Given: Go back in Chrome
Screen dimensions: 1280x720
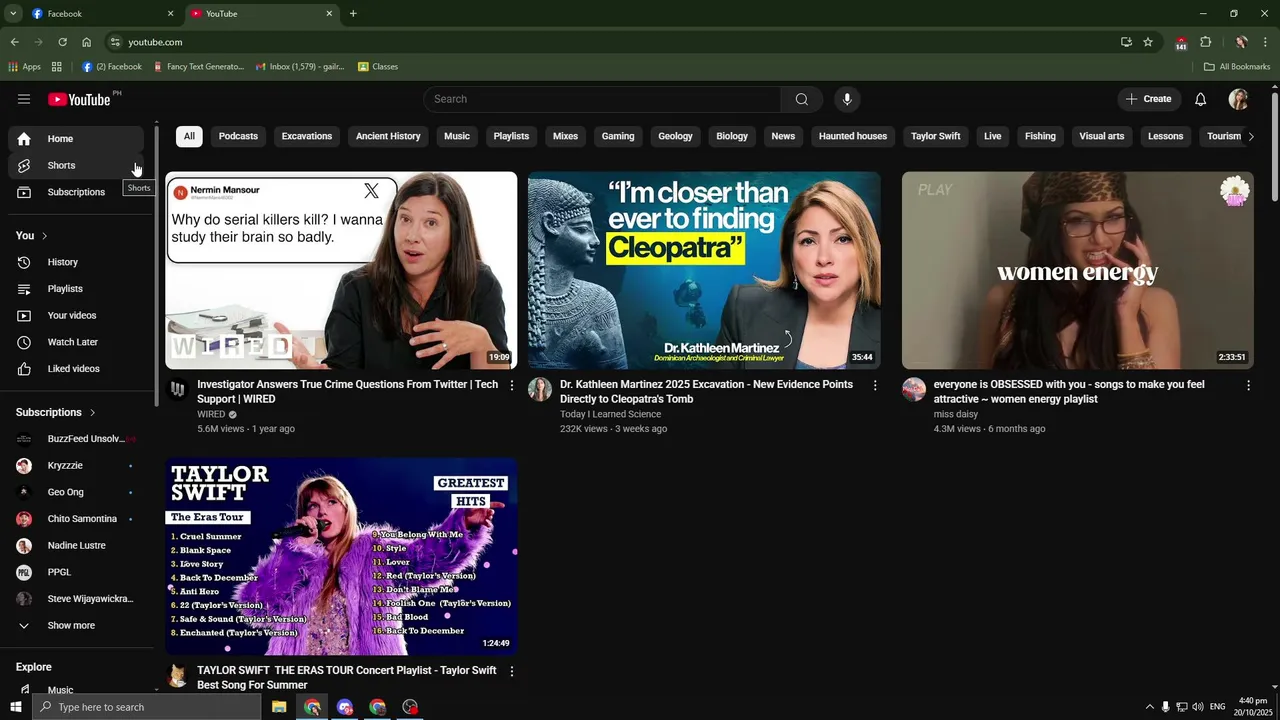Looking at the screenshot, I should click(14, 42).
